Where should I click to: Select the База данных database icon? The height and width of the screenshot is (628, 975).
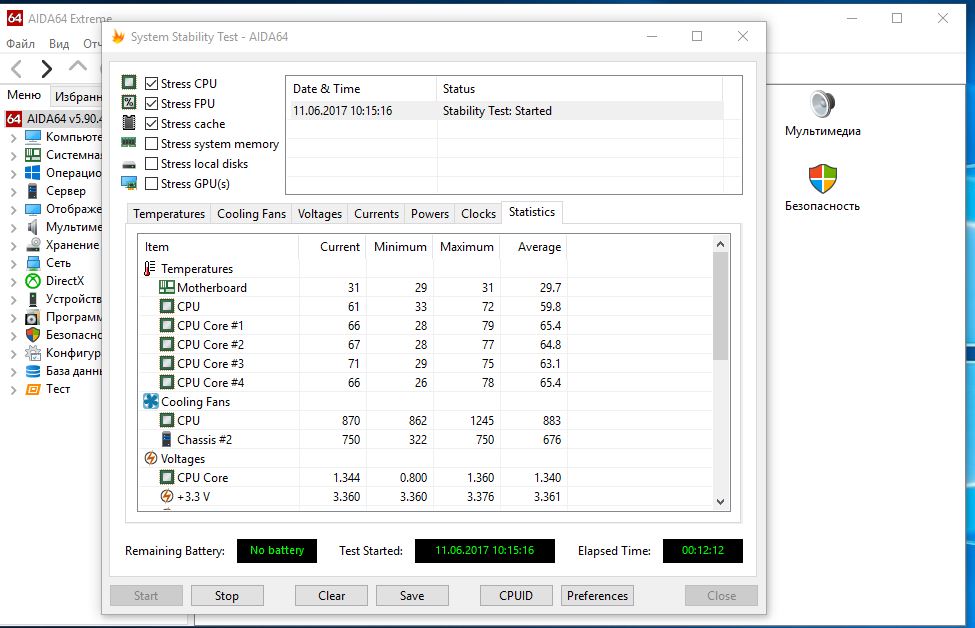tap(33, 371)
